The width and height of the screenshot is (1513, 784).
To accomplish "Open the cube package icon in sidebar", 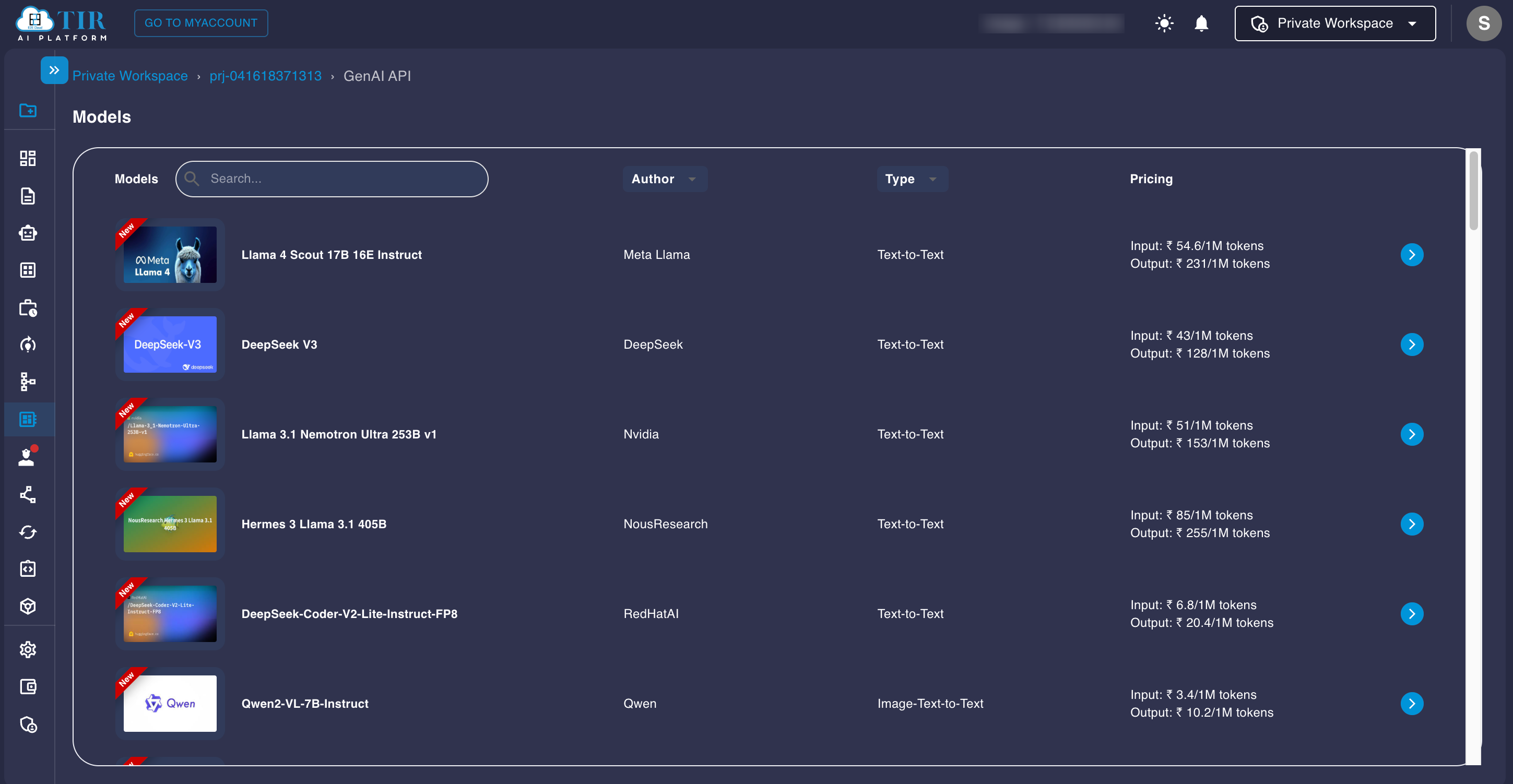I will 28,606.
